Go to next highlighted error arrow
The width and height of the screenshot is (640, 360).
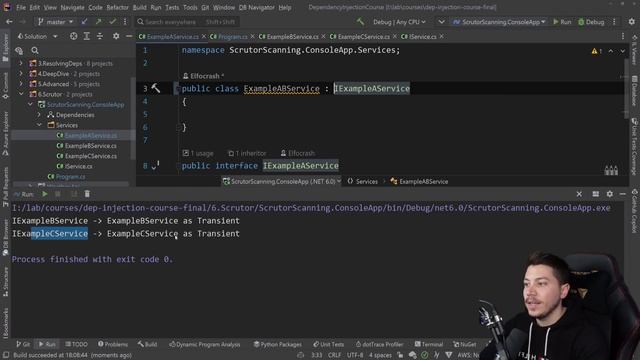click(622, 51)
